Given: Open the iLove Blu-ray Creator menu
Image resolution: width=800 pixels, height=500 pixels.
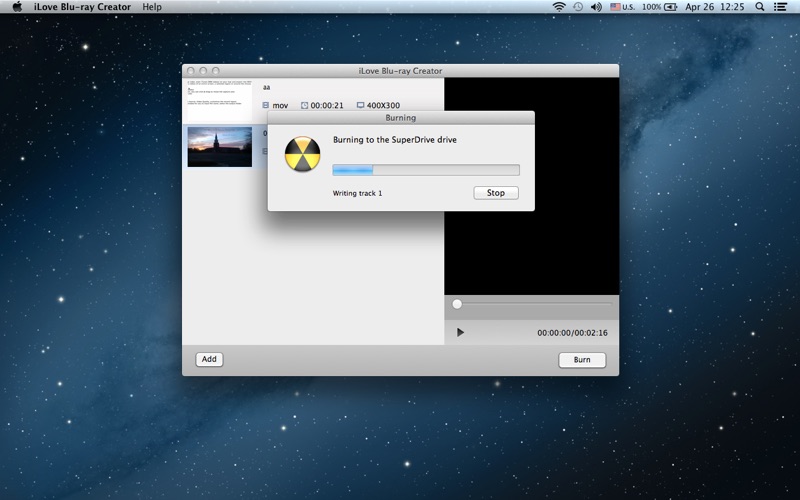Looking at the screenshot, I should (82, 7).
